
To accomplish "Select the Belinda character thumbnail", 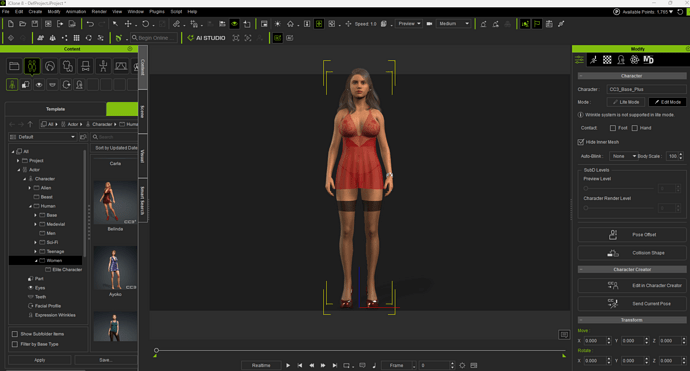I will (x=115, y=202).
